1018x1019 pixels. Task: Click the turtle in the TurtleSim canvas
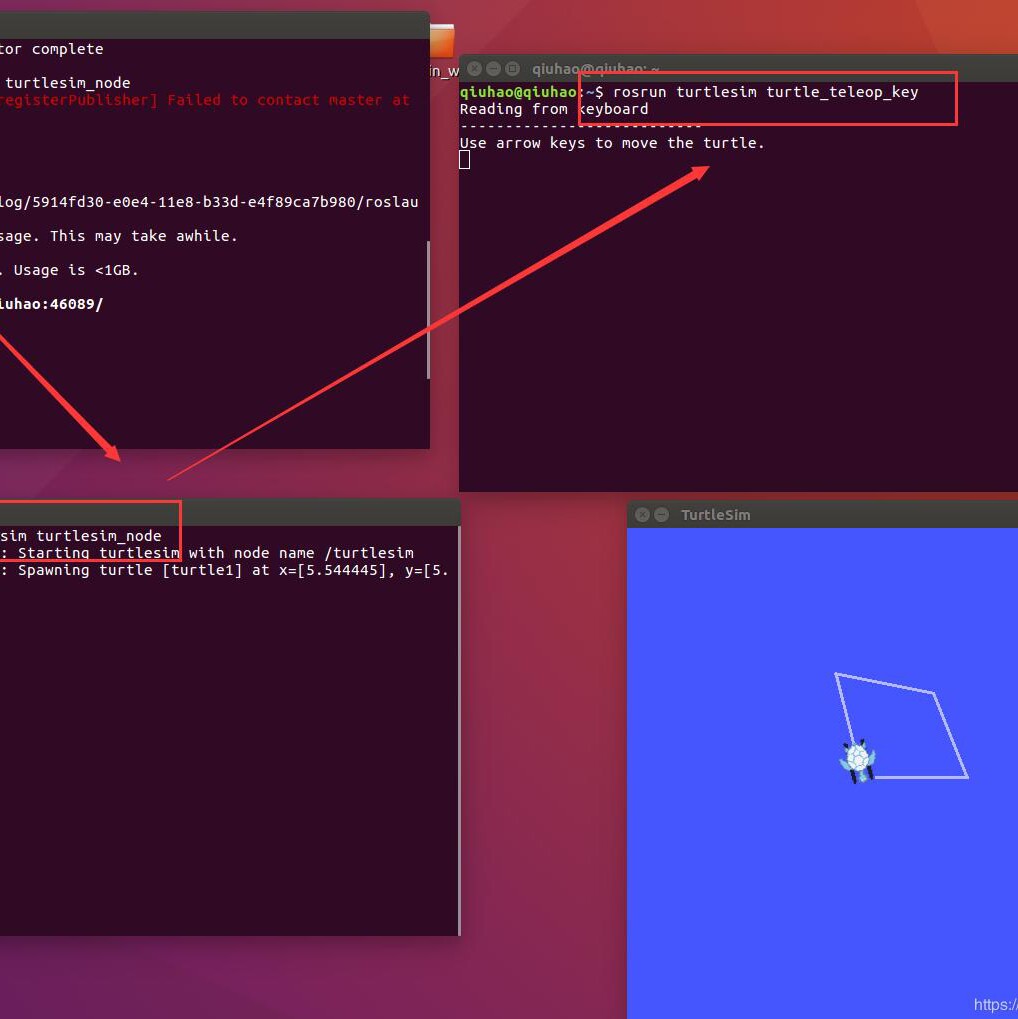pyautogui.click(x=858, y=760)
